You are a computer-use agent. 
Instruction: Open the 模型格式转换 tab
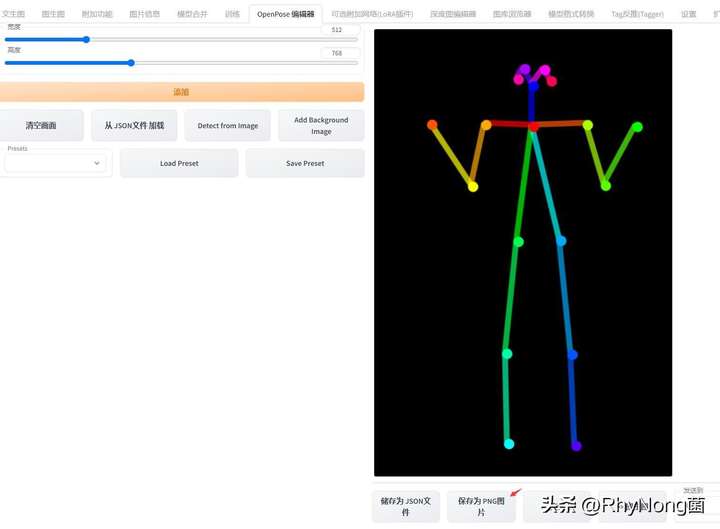click(571, 14)
